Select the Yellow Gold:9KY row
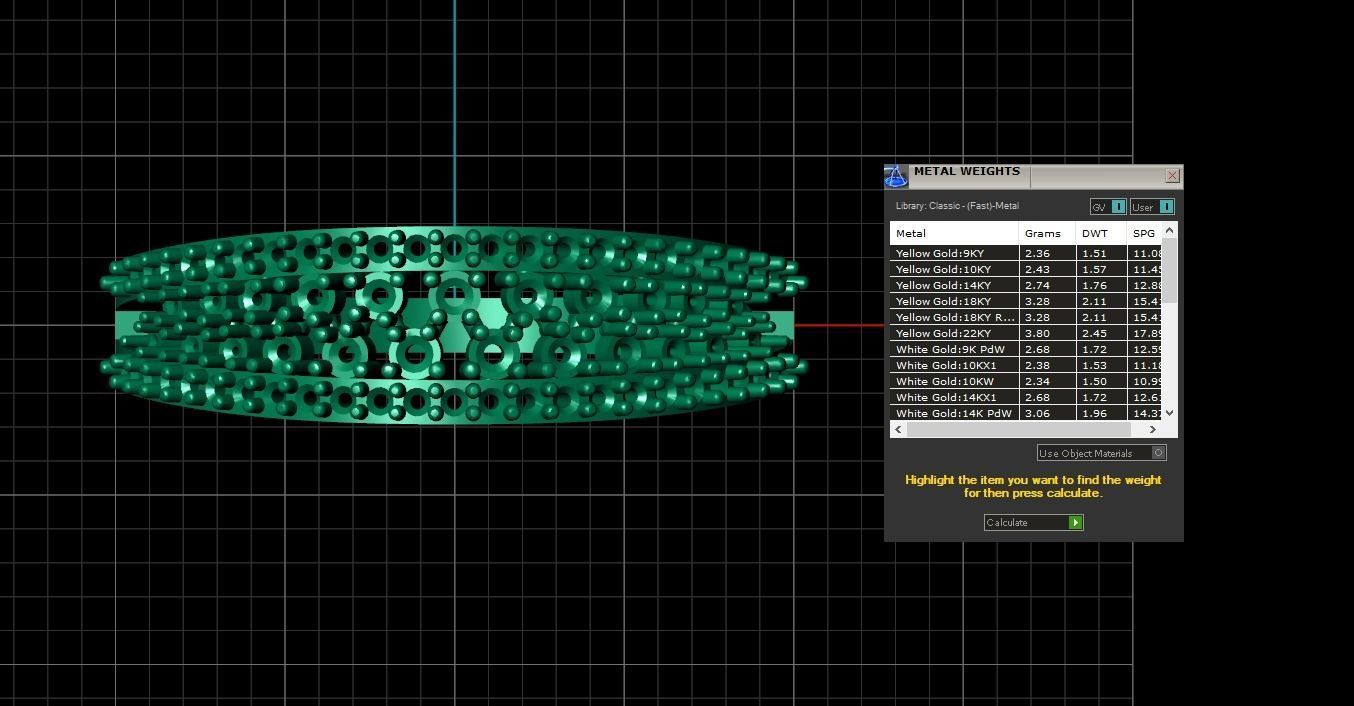This screenshot has height=706, width=1354. (1026, 253)
